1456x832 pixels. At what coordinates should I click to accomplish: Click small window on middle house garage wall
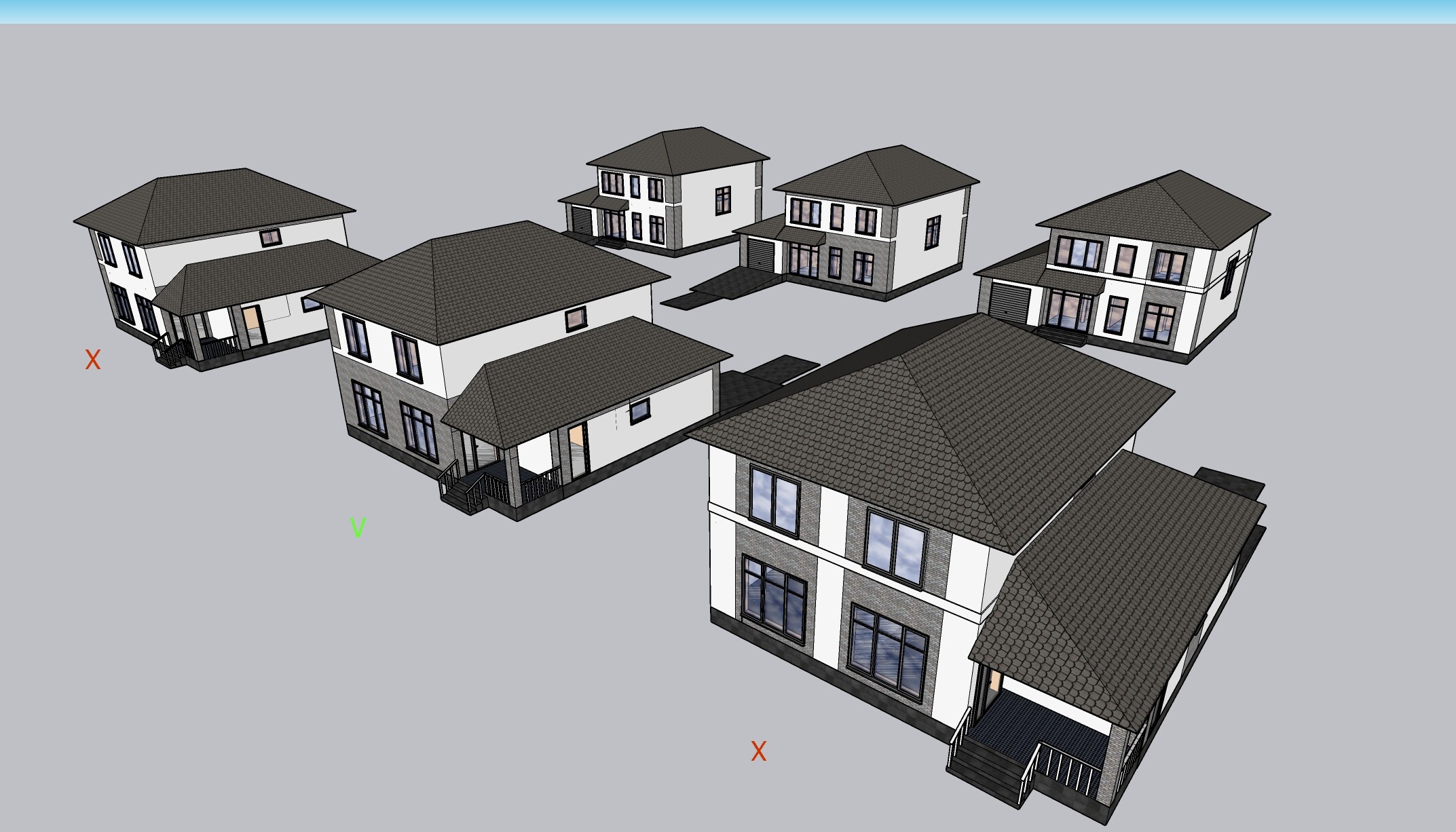[639, 411]
